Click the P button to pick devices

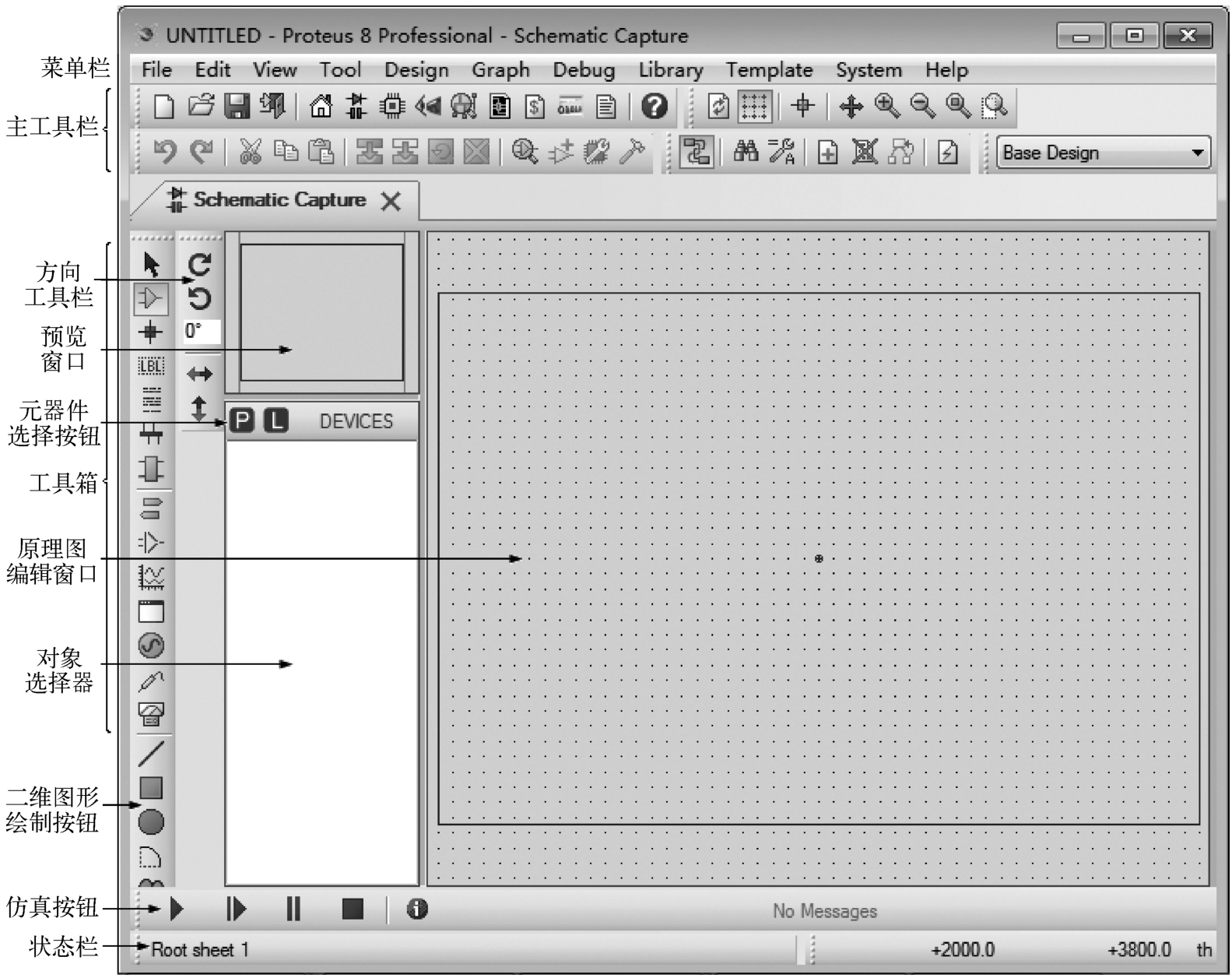(x=243, y=421)
